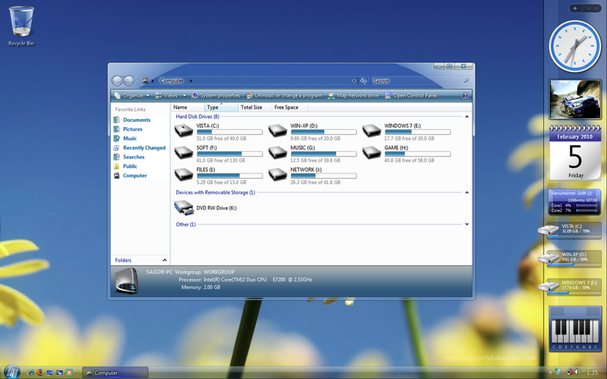Show hidden system tray icons arrow
Screen dimensions: 607x379
tap(549, 372)
